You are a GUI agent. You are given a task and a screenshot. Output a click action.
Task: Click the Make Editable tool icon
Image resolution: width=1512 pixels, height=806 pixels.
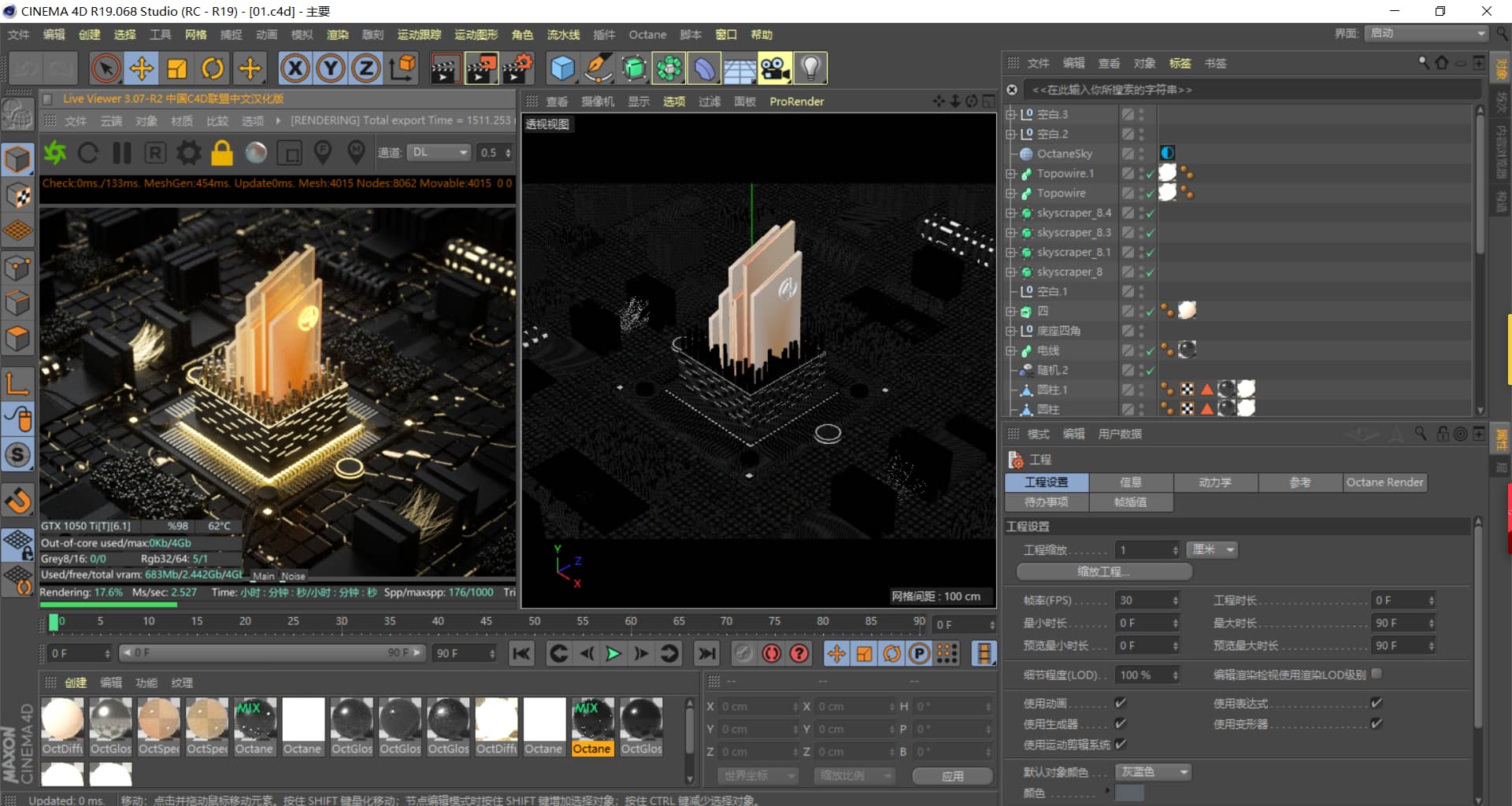coord(18,115)
